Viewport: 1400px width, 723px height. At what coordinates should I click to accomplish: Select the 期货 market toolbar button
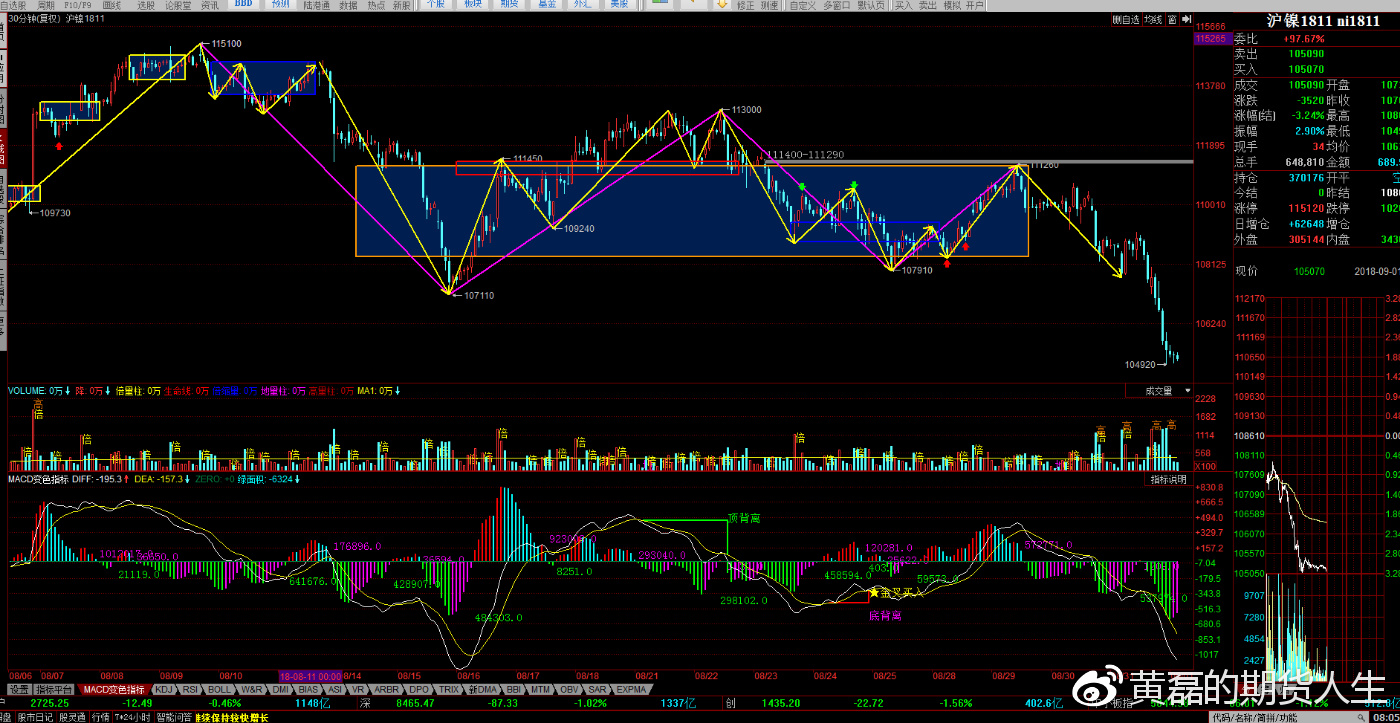(509, 5)
